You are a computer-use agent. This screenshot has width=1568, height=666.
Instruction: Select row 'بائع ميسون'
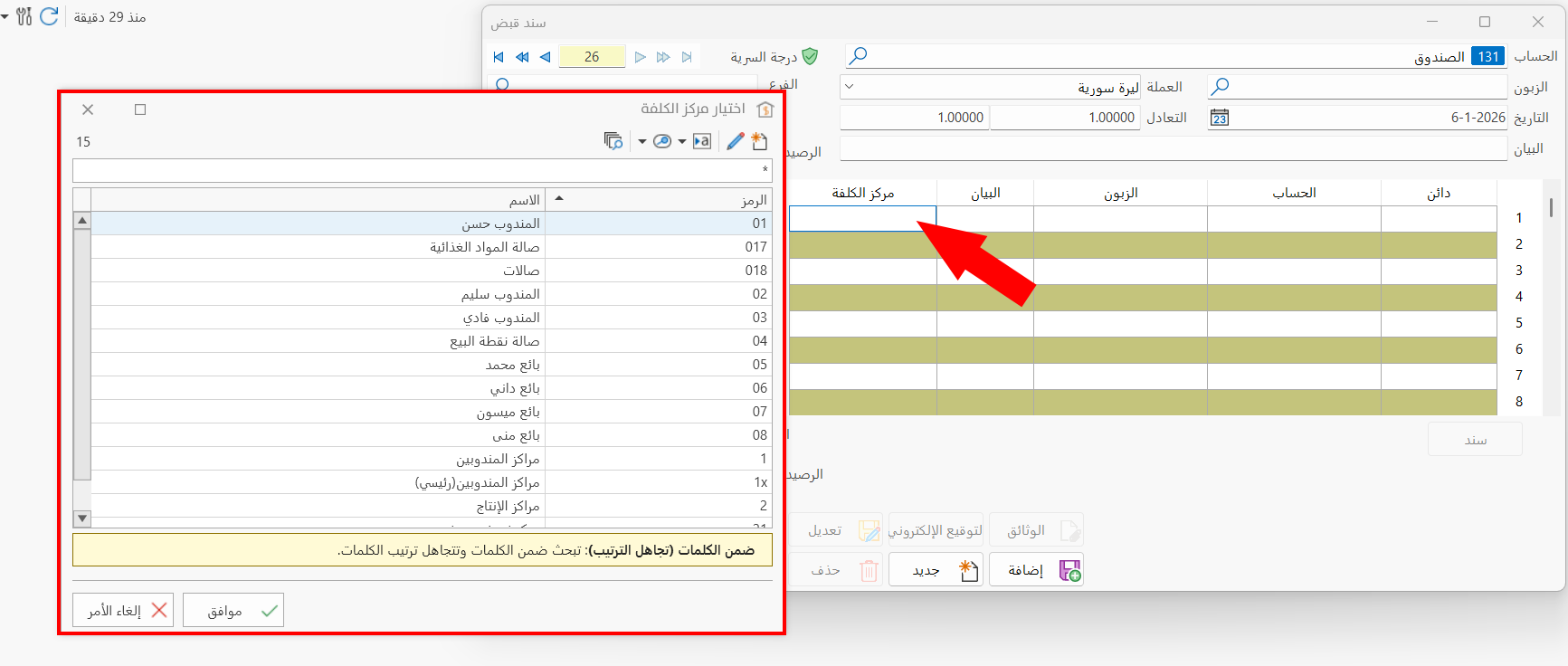432,412
